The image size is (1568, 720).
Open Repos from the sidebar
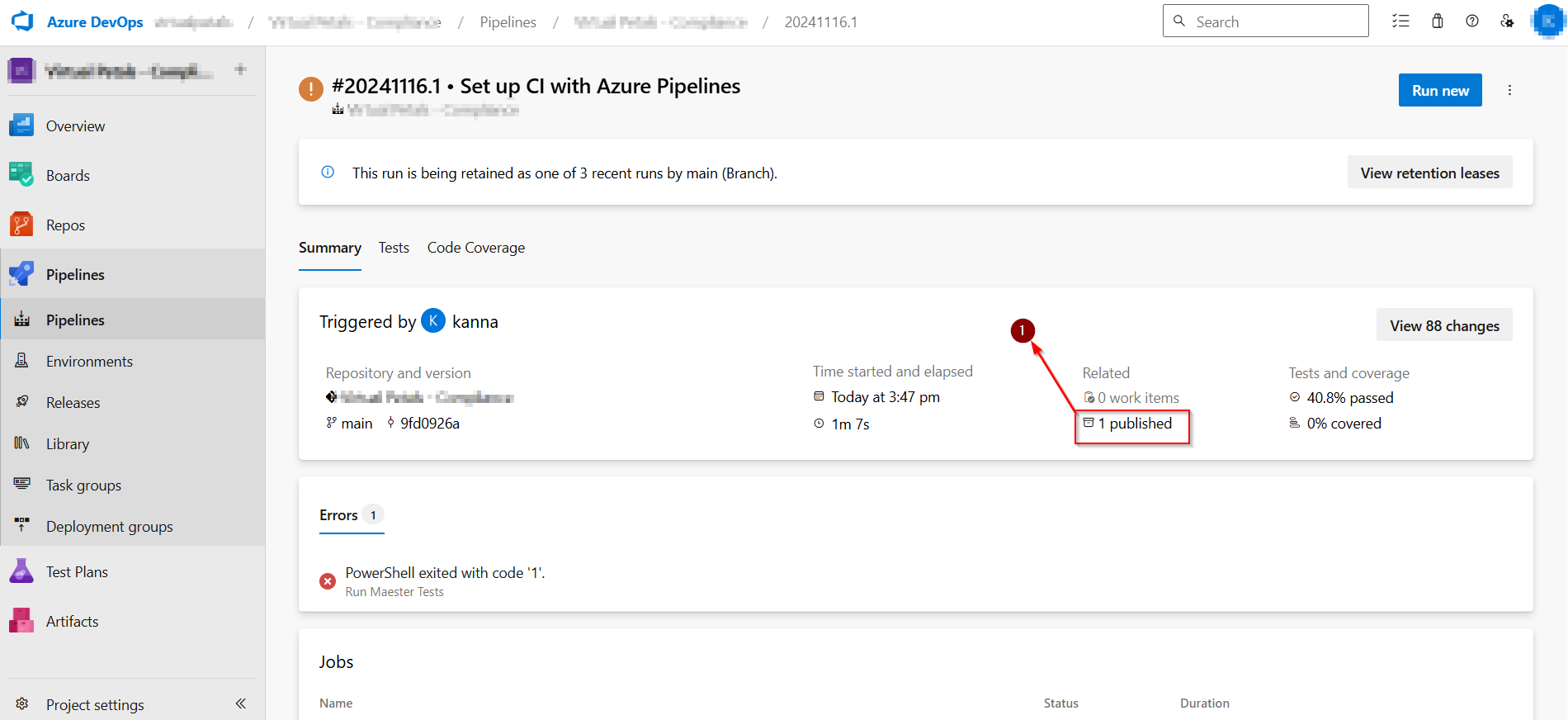(x=65, y=225)
